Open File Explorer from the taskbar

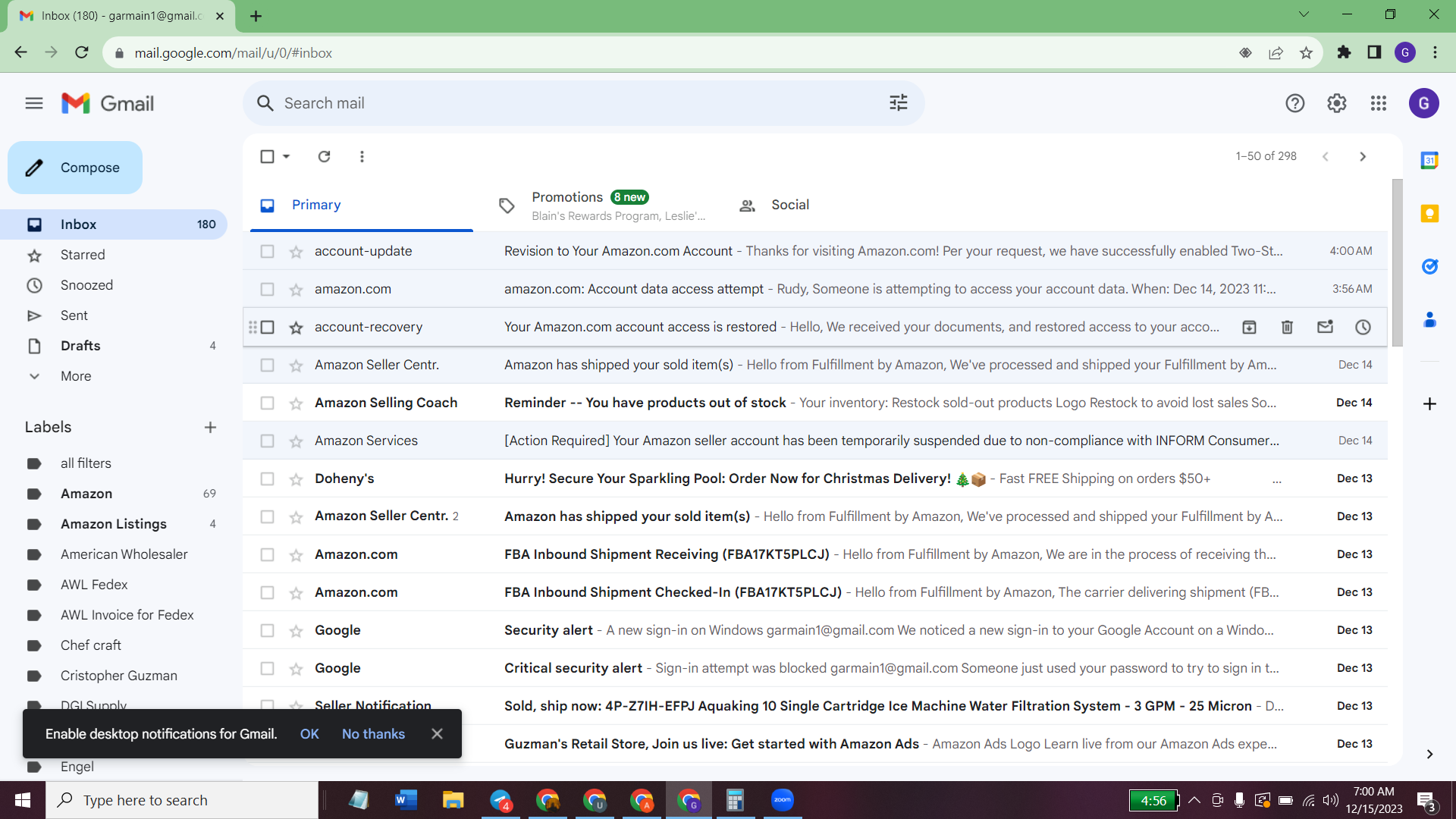tap(453, 800)
